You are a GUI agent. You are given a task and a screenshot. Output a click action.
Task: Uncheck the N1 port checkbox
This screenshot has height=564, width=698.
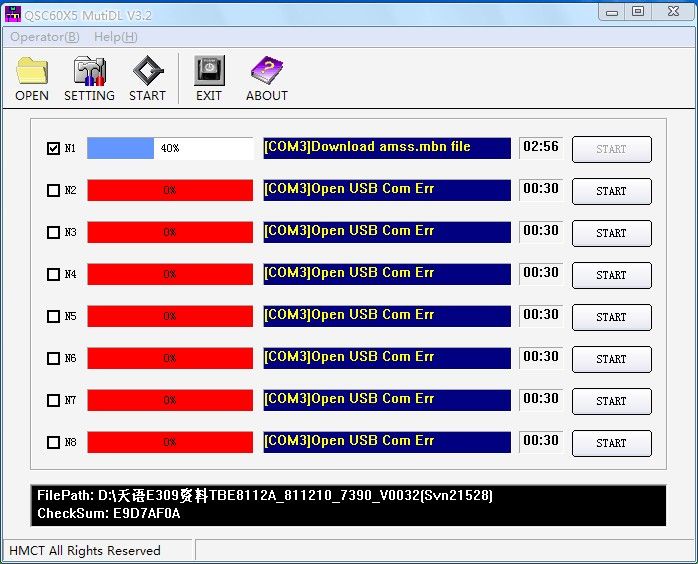(53, 149)
